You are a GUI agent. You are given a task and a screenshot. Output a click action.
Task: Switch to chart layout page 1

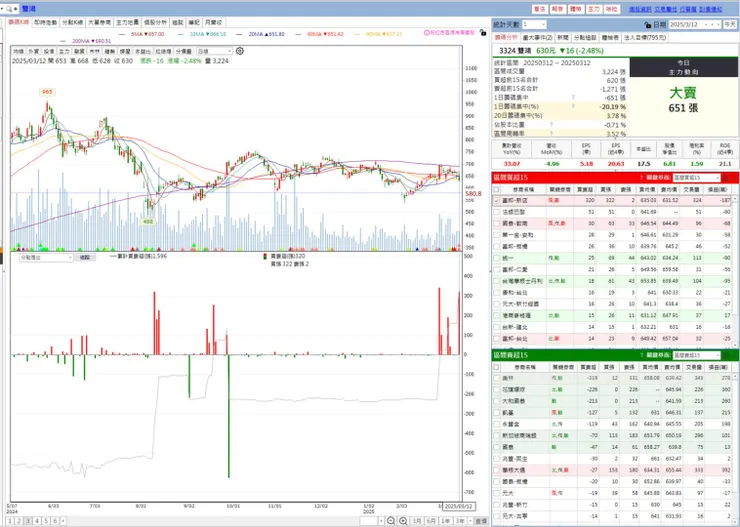[10, 521]
